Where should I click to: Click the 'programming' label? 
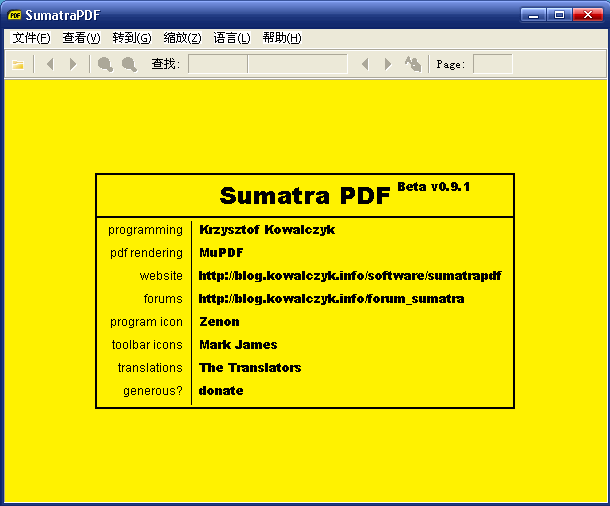145,230
